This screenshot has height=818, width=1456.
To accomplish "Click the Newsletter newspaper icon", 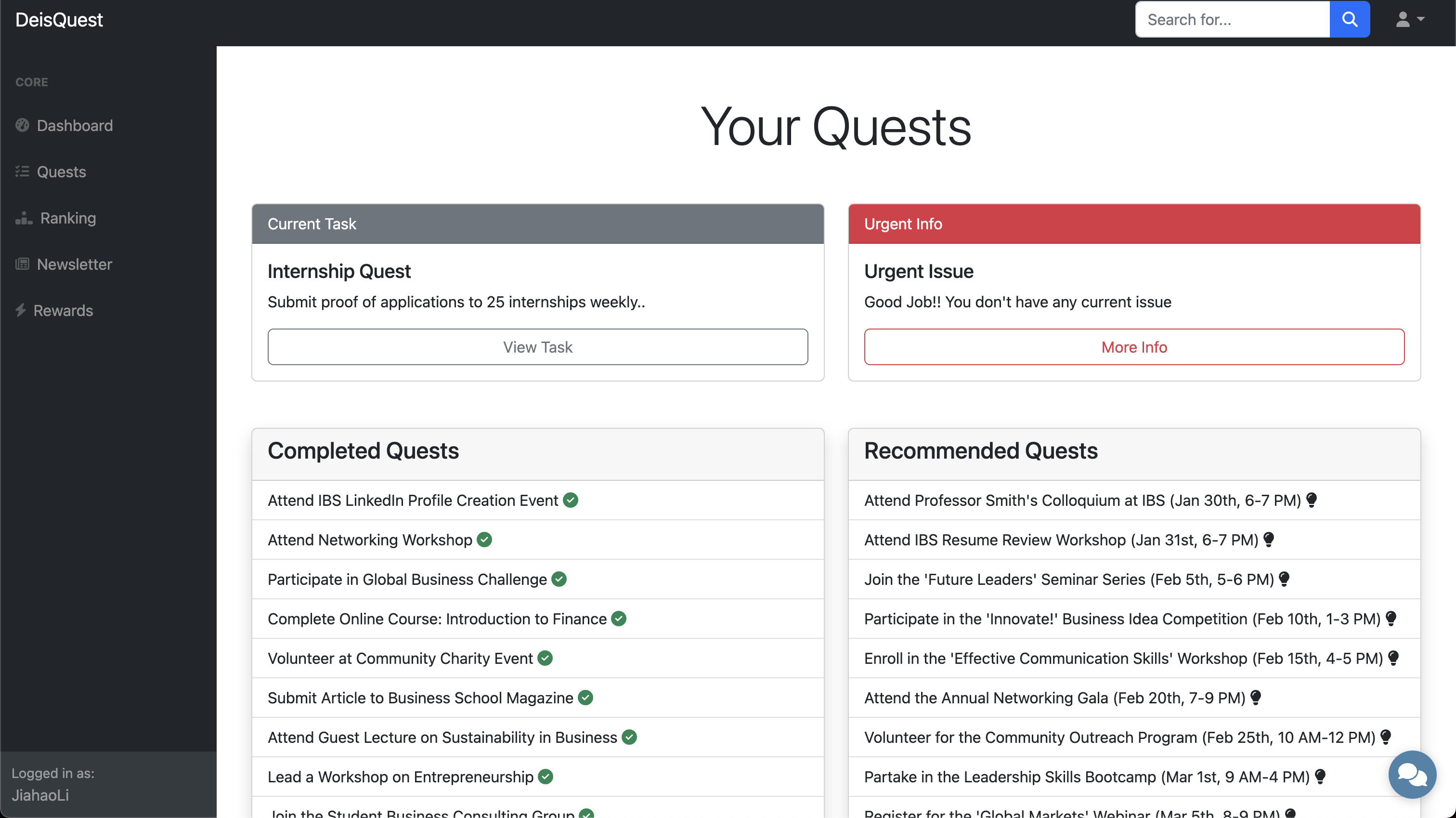I will click(22, 264).
